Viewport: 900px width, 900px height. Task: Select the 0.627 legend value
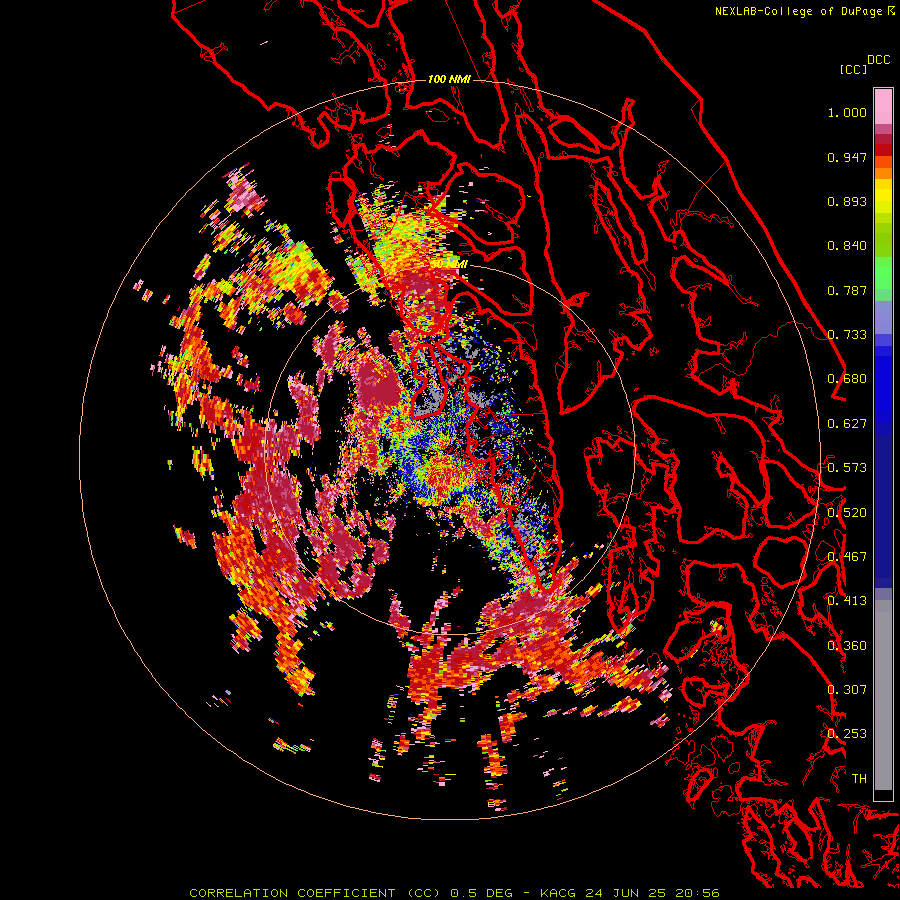point(847,424)
